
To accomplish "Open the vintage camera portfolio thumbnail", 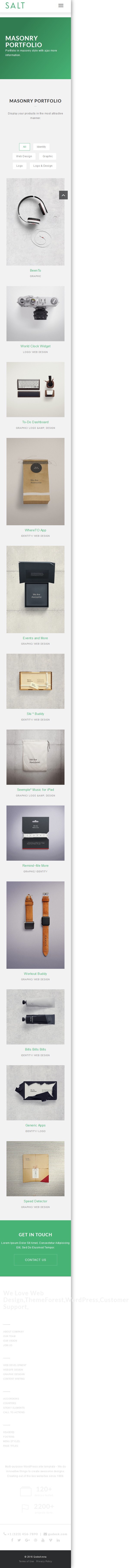I will [35, 314].
